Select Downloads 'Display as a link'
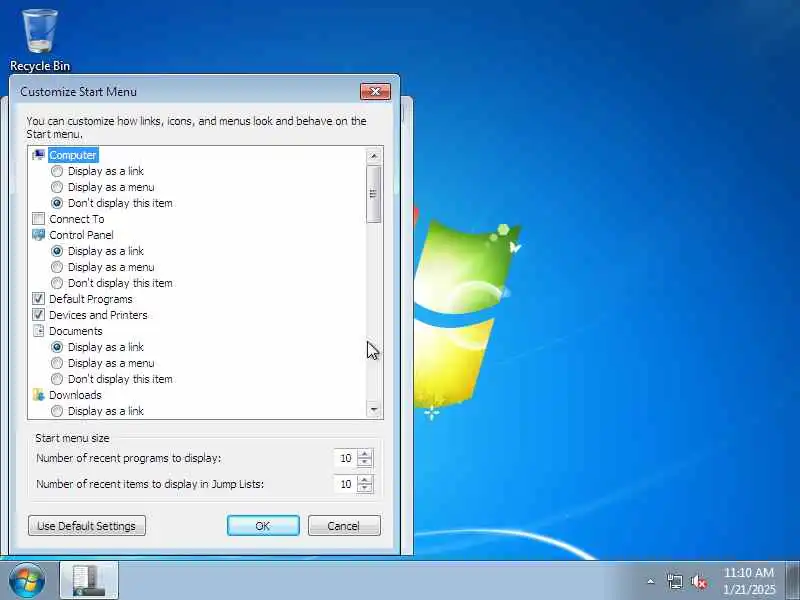Viewport: 800px width, 600px height. click(57, 411)
